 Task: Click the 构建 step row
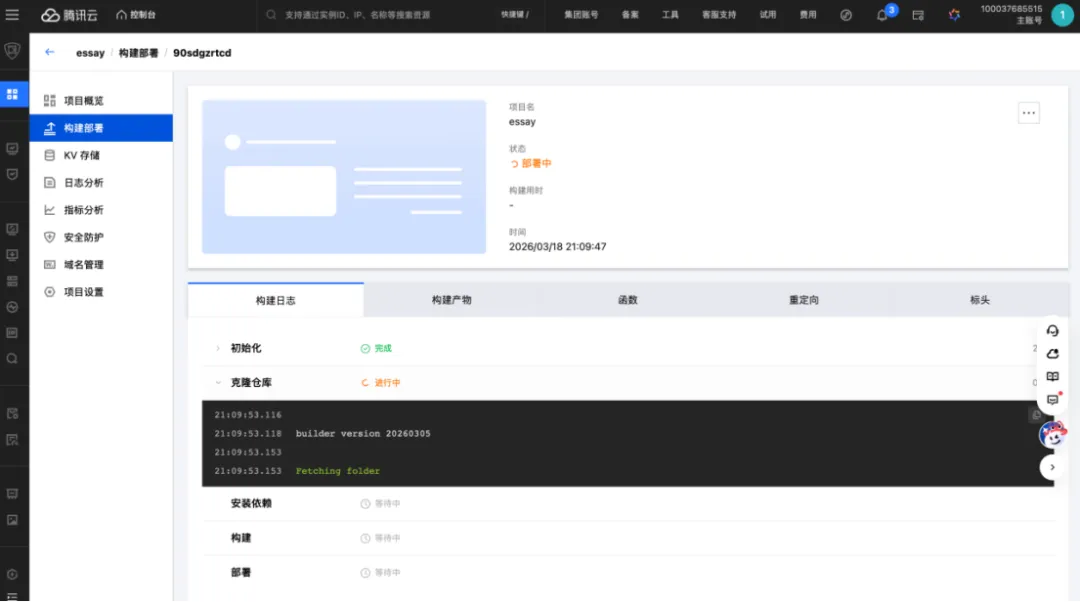point(628,538)
